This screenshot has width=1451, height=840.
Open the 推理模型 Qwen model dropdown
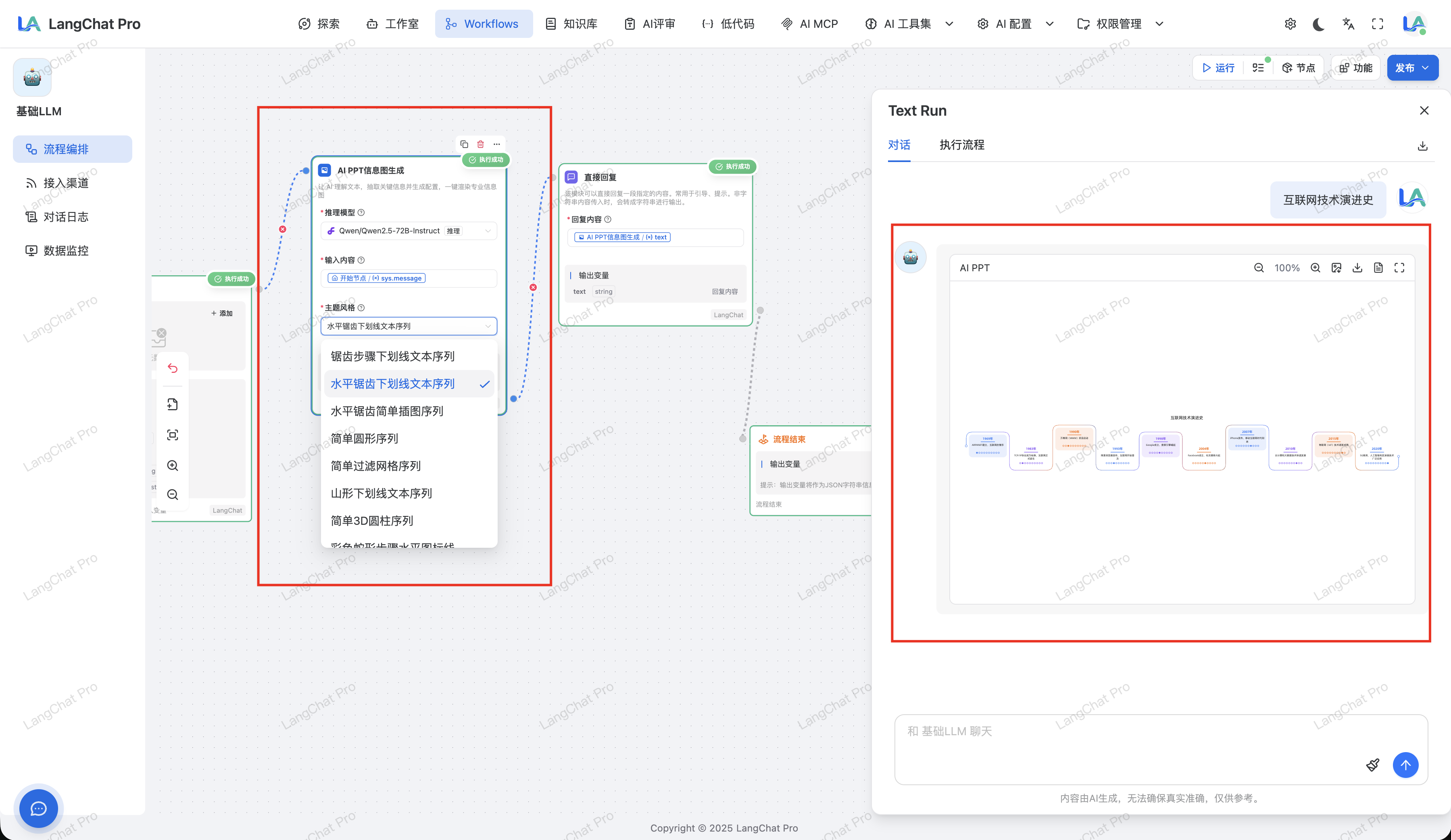(x=408, y=231)
